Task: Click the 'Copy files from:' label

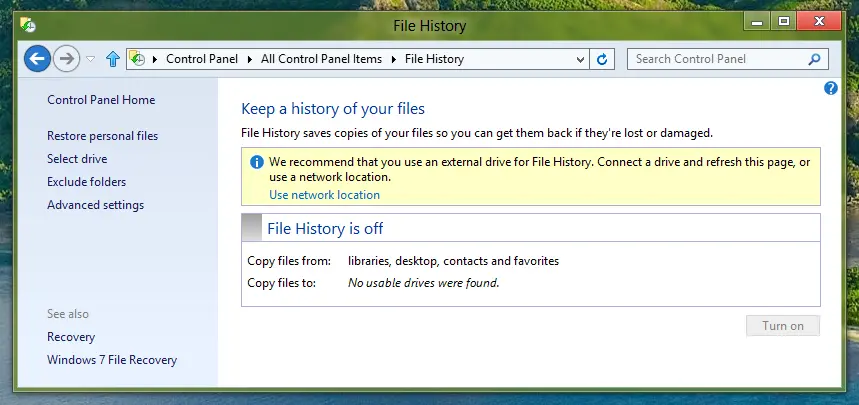Action: point(289,261)
